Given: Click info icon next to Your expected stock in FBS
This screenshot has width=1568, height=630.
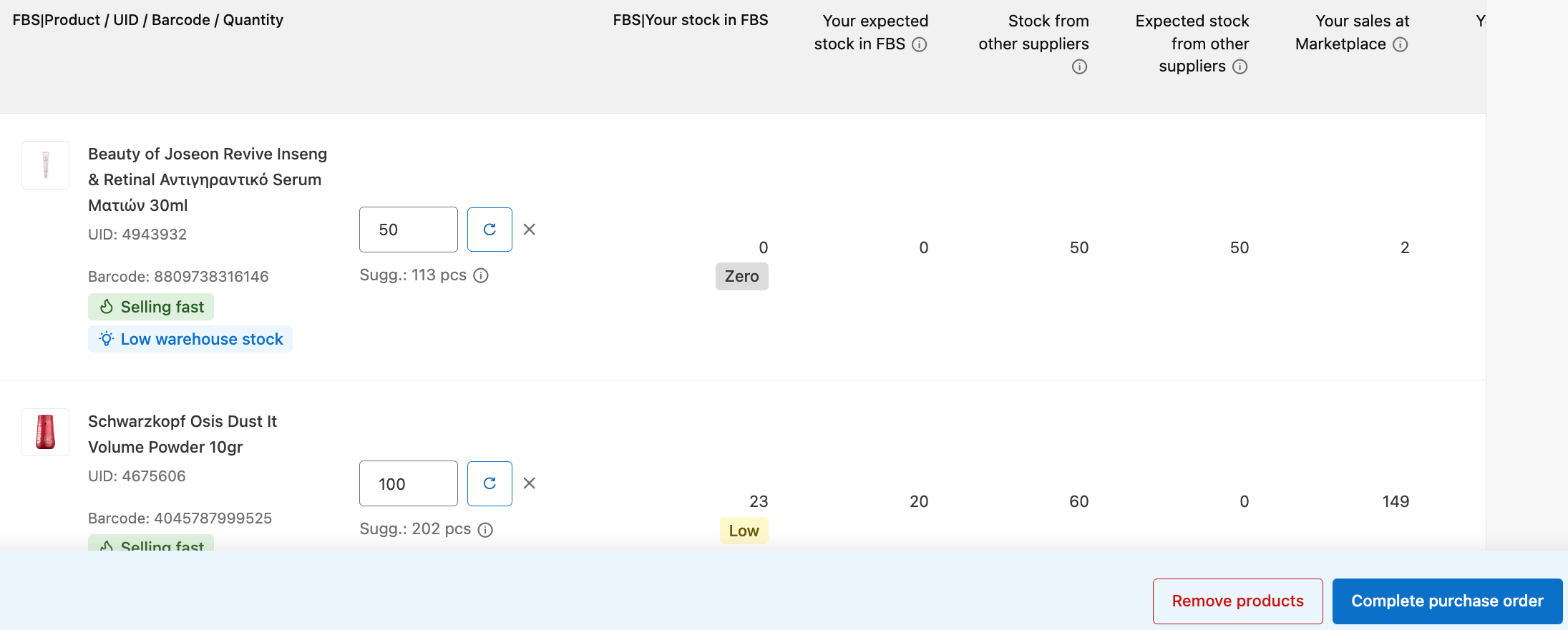Looking at the screenshot, I should pos(920,44).
